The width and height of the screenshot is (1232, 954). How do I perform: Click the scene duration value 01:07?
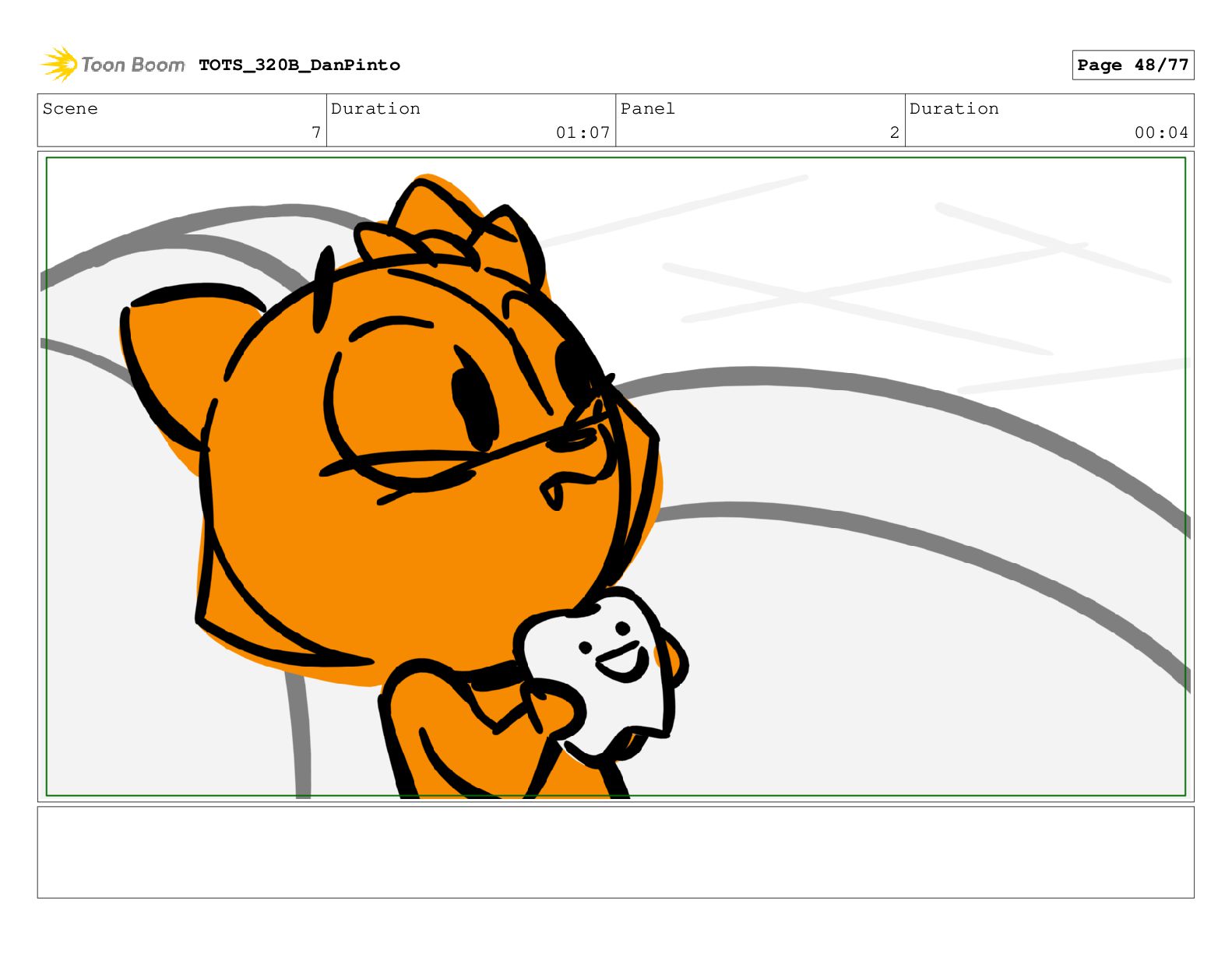click(x=583, y=132)
